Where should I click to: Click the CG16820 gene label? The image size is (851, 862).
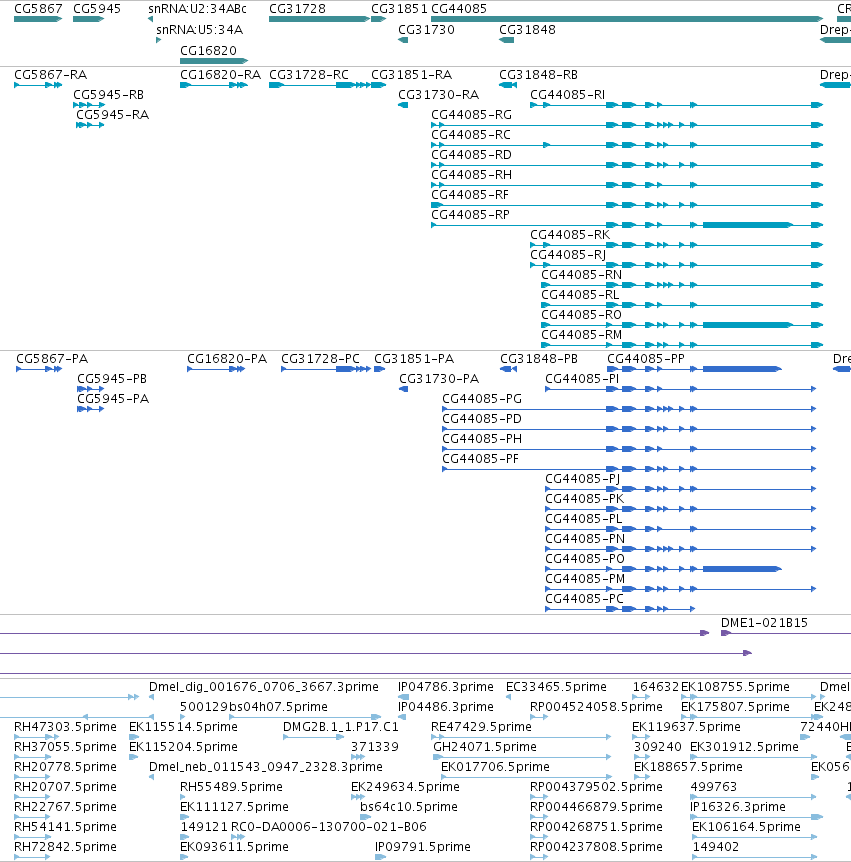208,51
